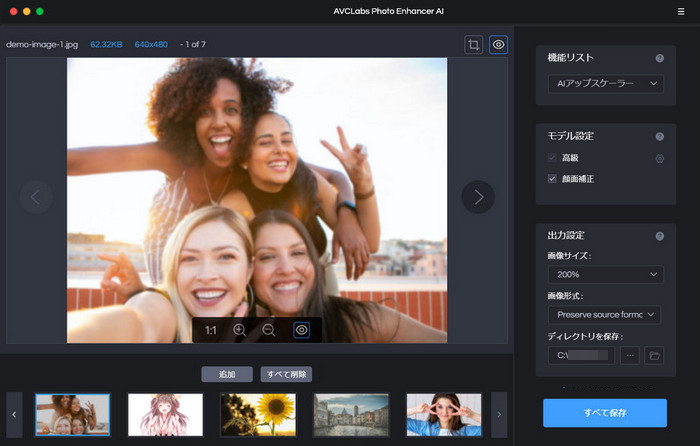This screenshot has width=700, height=446.
Task: Click the '1 of 7' image counter
Action: [196, 44]
